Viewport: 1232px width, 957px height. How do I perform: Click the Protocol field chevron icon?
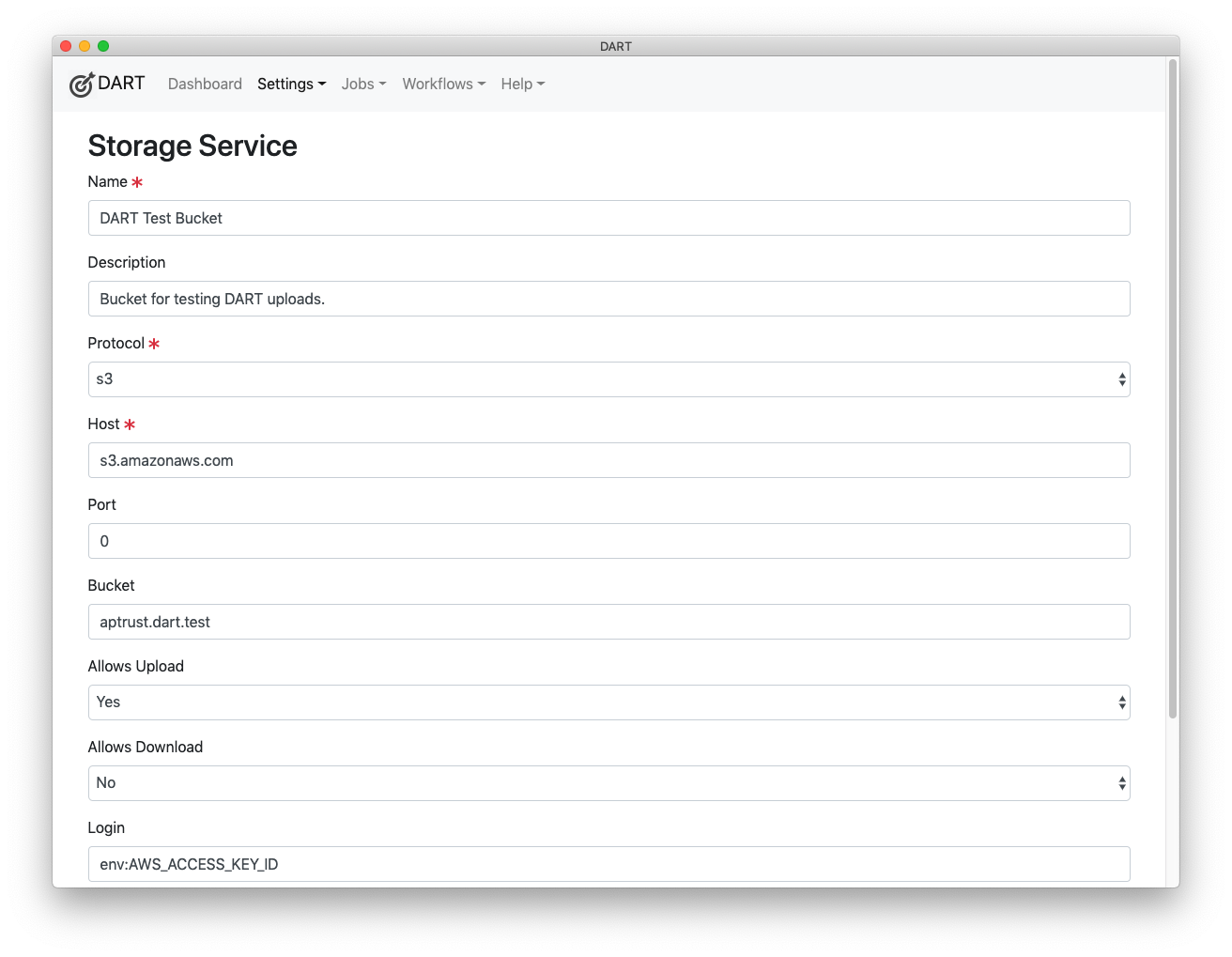coord(1121,379)
